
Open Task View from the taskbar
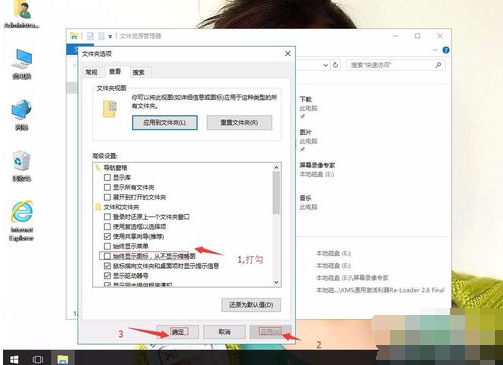37,359
